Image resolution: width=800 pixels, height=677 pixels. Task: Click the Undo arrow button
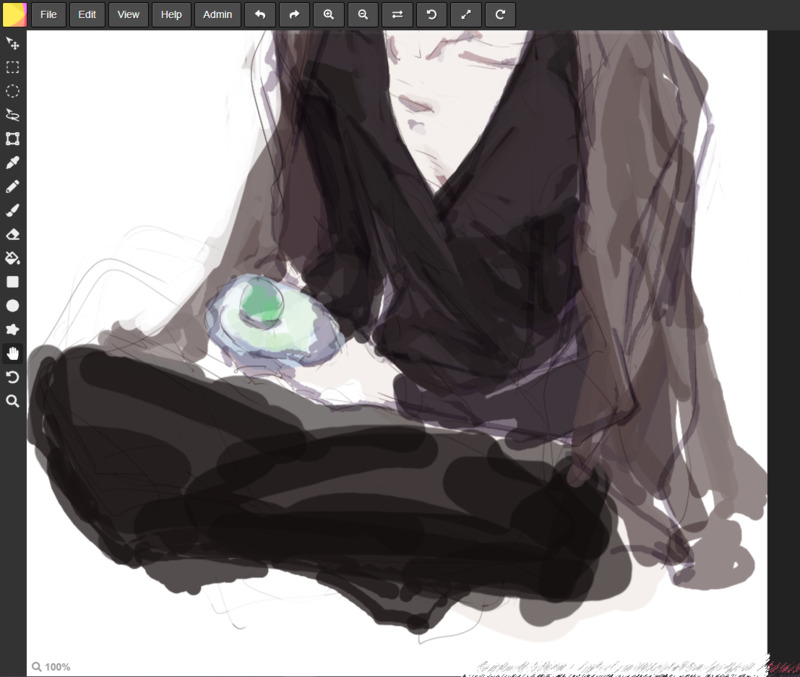(260, 14)
